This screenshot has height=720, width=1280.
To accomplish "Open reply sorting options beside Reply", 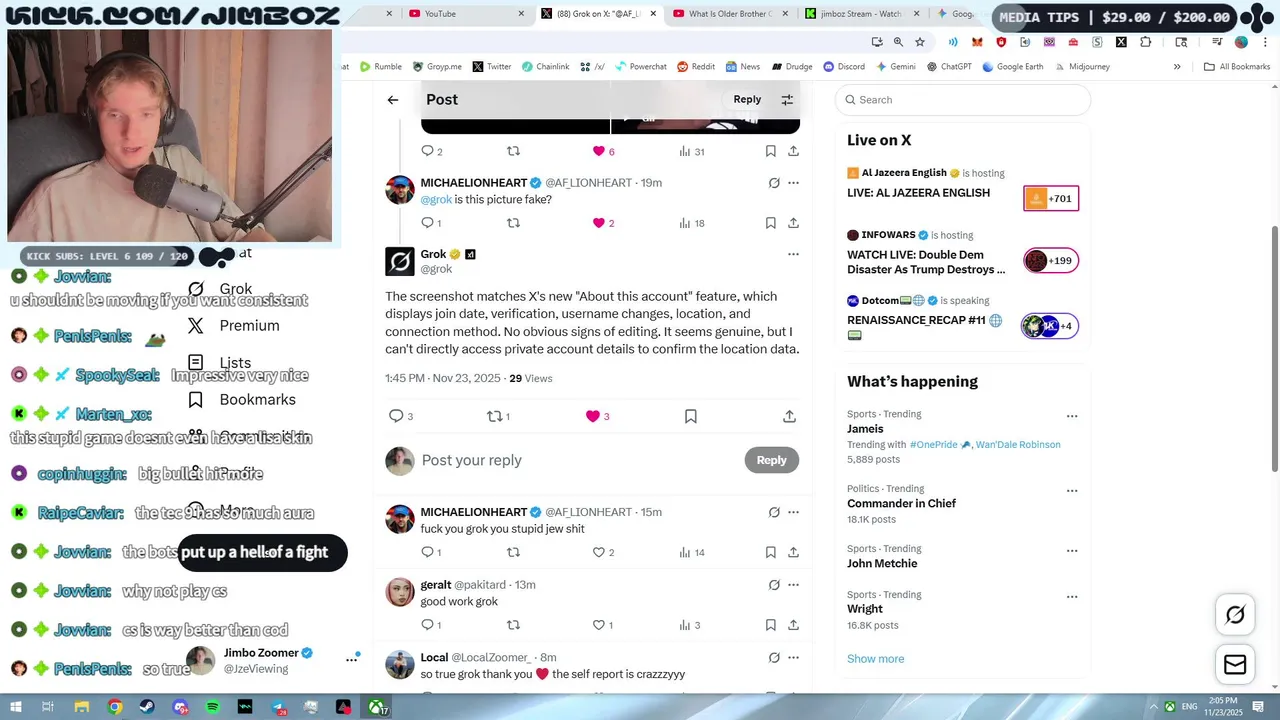I will point(787,100).
